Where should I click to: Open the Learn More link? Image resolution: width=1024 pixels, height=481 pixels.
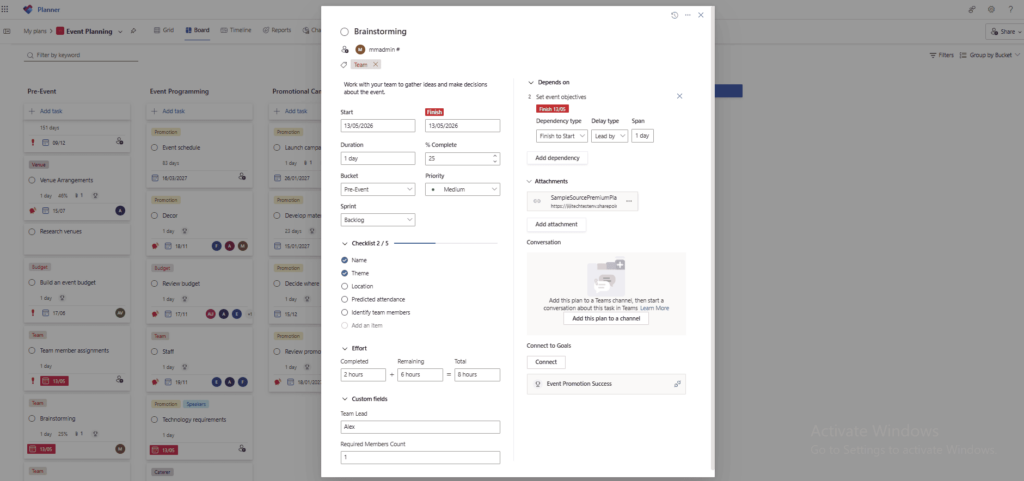[x=654, y=308]
